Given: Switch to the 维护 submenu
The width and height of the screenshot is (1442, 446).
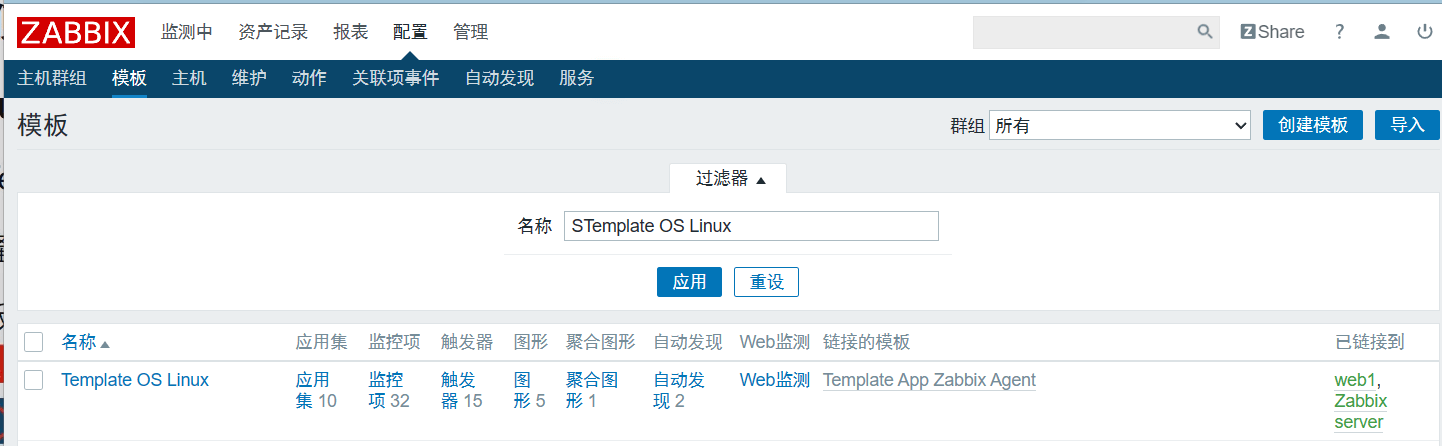Looking at the screenshot, I should tap(249, 78).
